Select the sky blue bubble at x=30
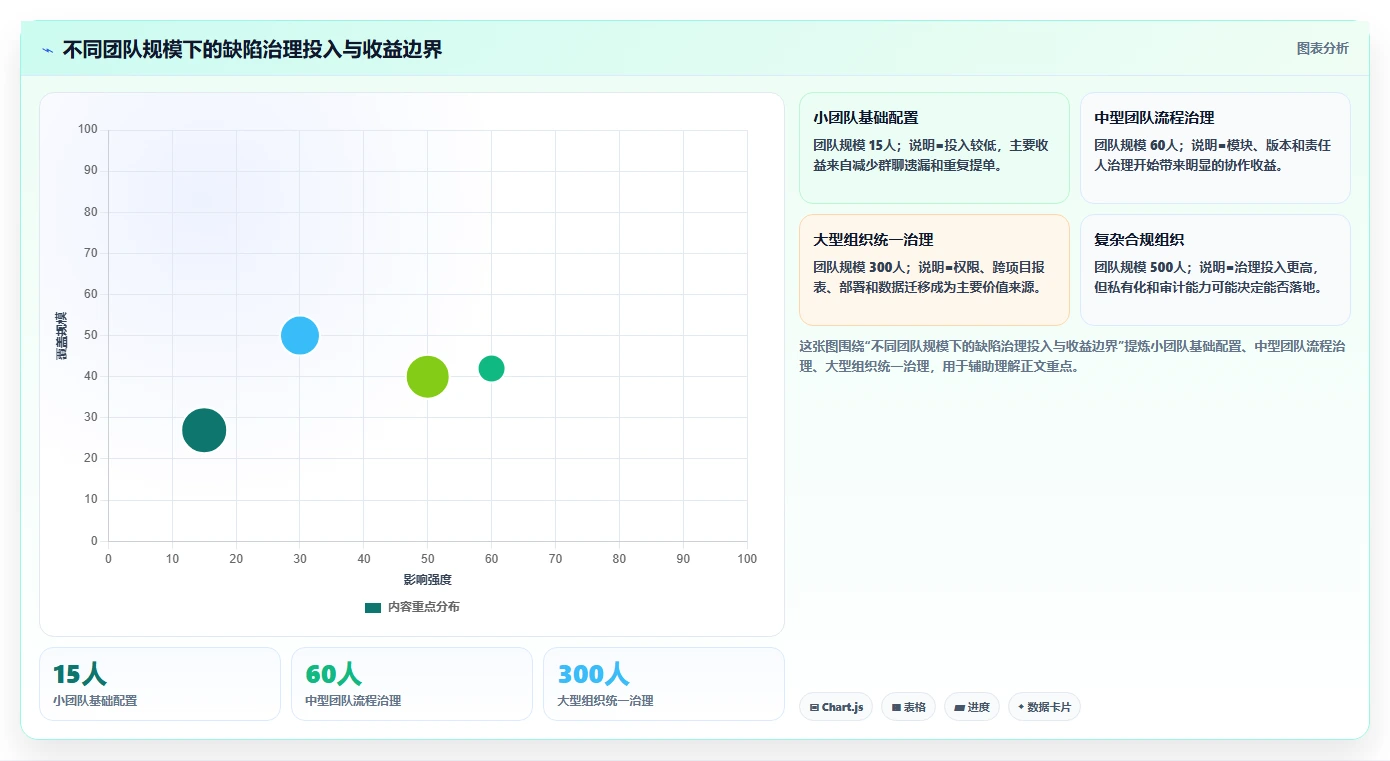 click(300, 335)
